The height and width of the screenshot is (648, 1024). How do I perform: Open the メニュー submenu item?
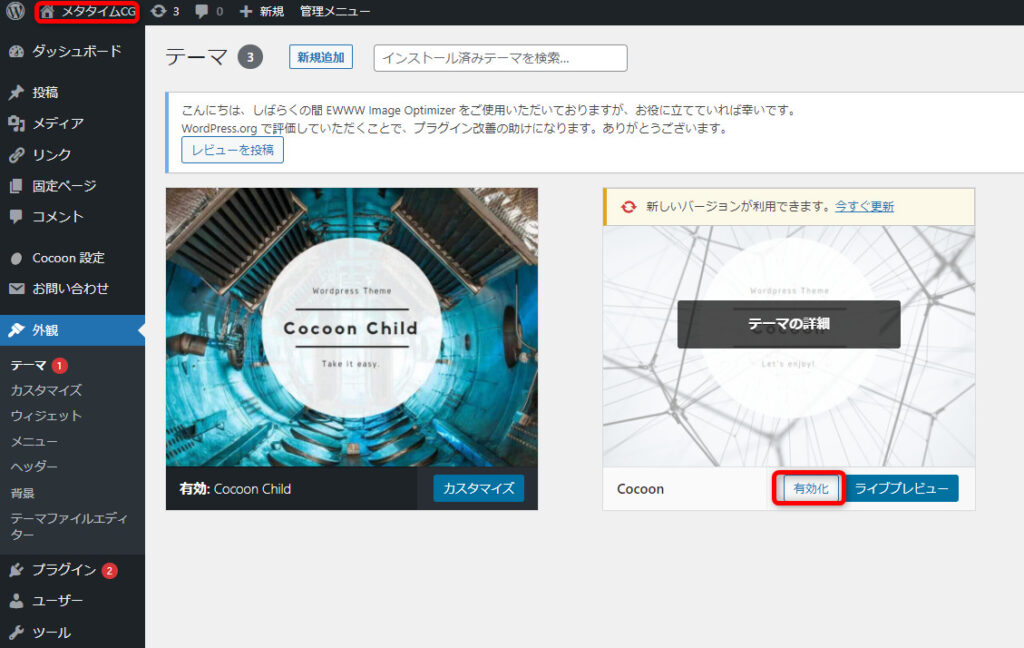click(34, 442)
